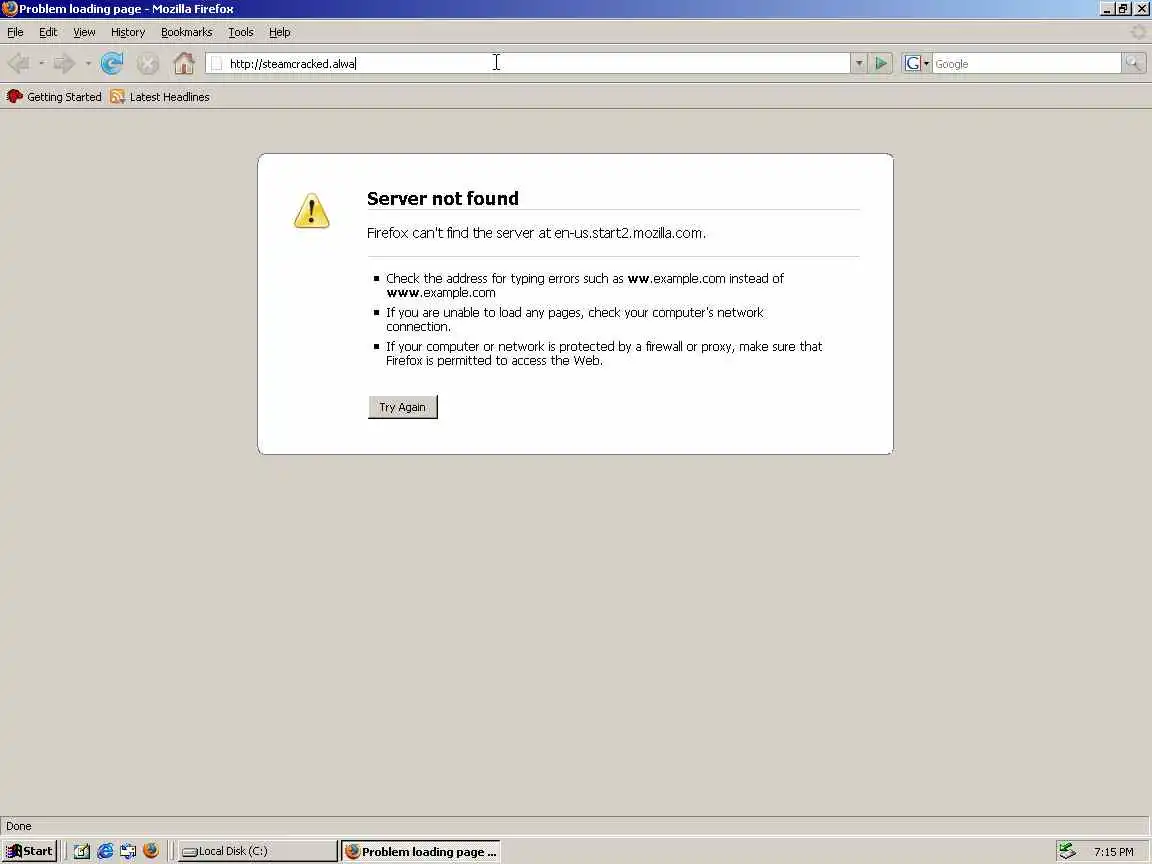Viewport: 1152px width, 864px height.
Task: Open the Latest Headlines feed bookmark
Action: tap(160, 96)
